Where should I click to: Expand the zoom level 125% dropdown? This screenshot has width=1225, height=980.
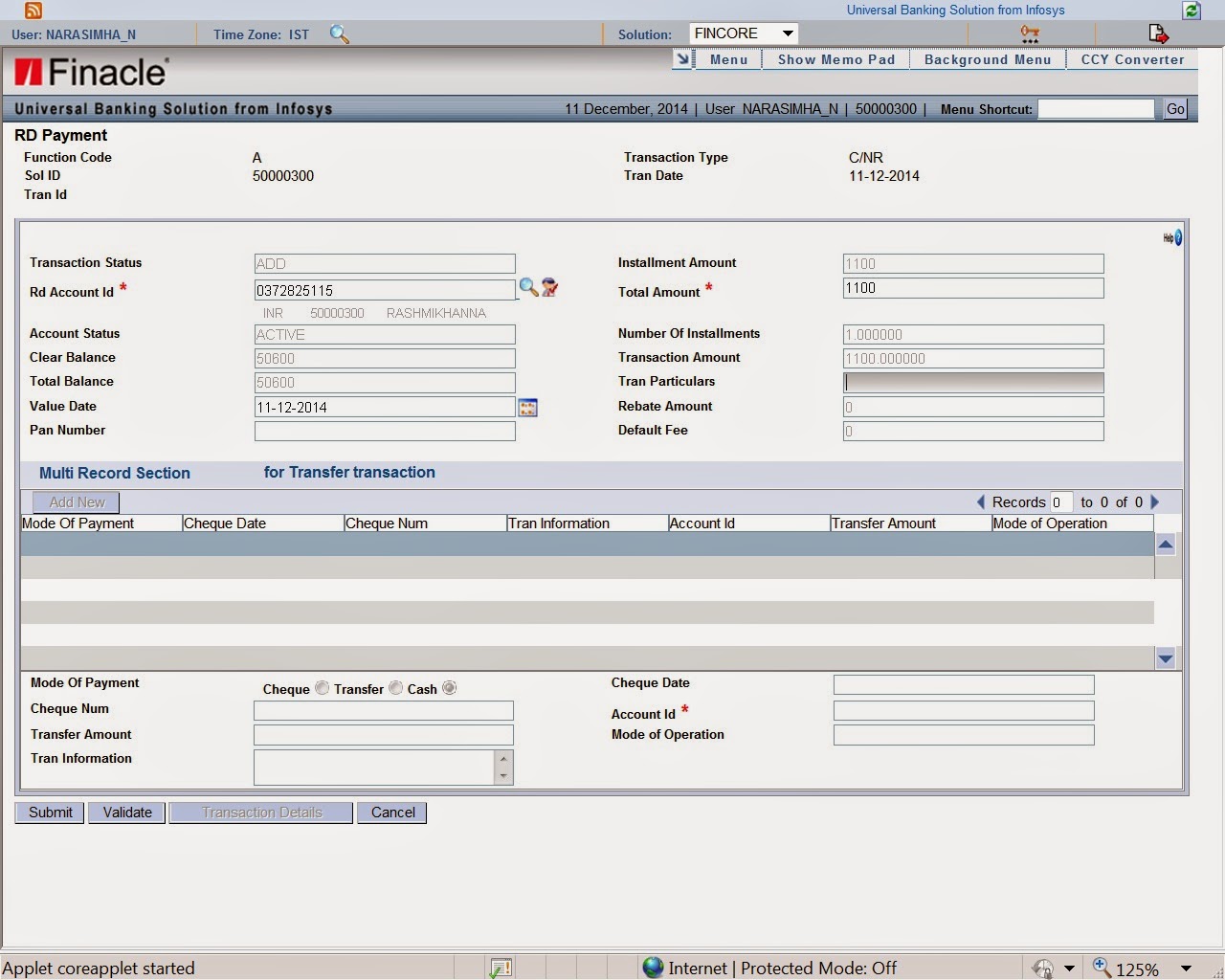(x=1187, y=969)
